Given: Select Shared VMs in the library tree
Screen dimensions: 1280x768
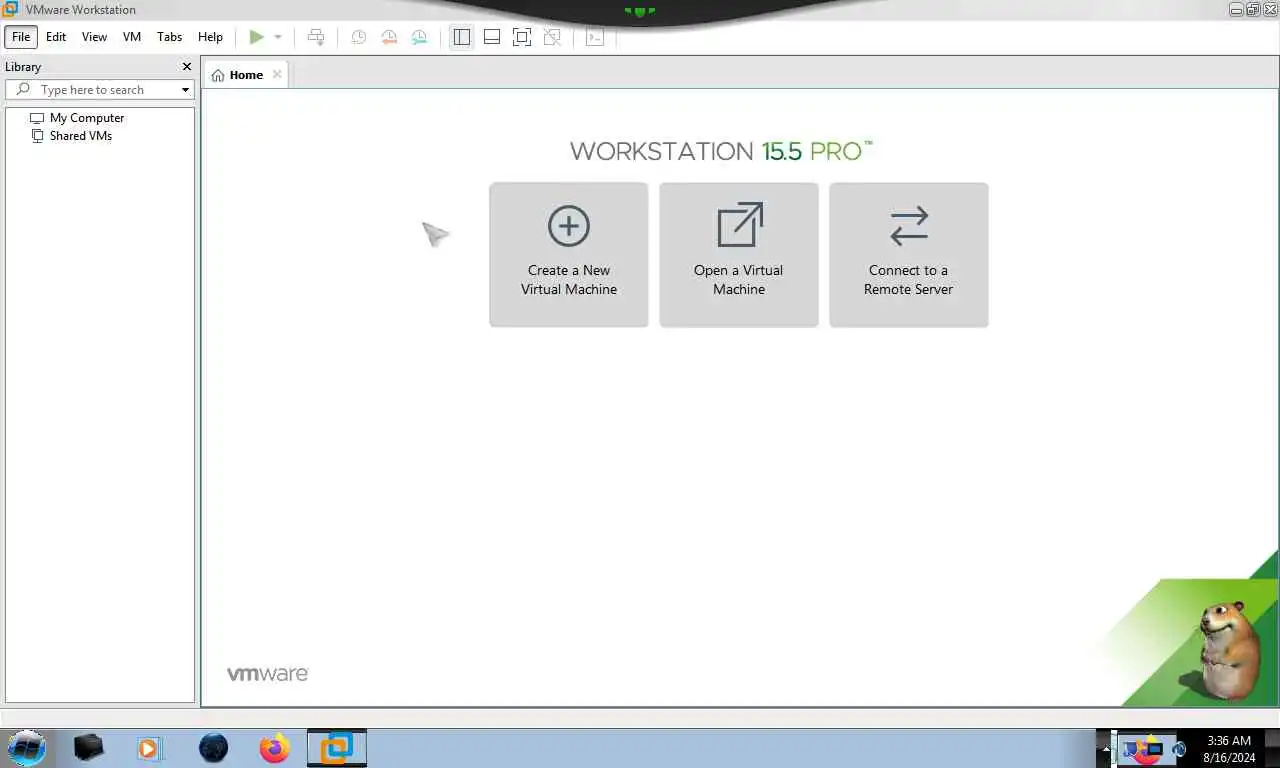Looking at the screenshot, I should 80,136.
